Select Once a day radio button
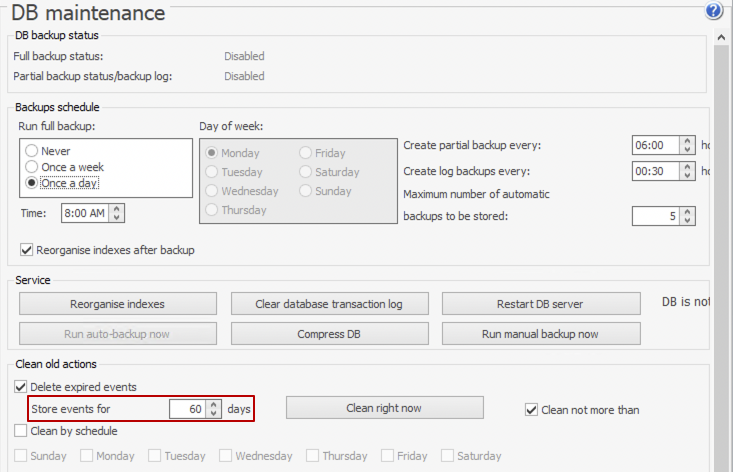 32,183
